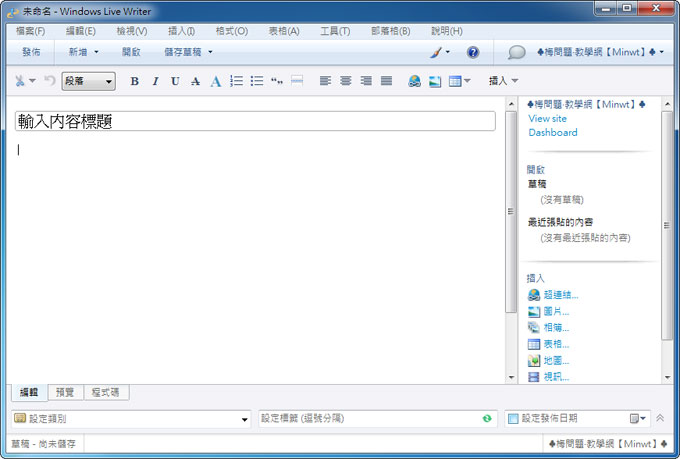The image size is (680, 459).
Task: Collapse the properties bar with double chevron
Action: pos(660,418)
